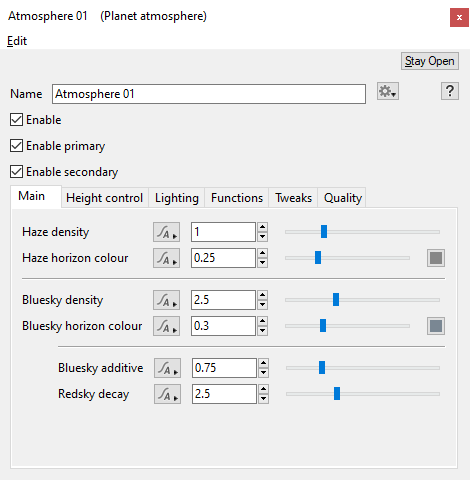470x480 pixels.
Task: Click the Bluesky horizon colour value field
Action: pyautogui.click(x=223, y=326)
